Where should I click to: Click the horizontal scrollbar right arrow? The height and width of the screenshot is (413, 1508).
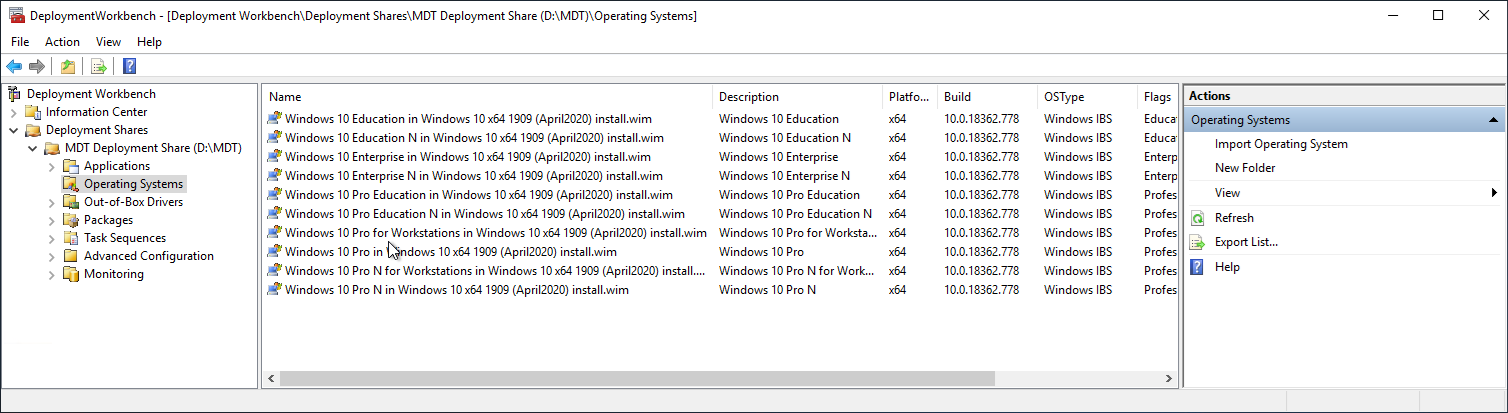point(1169,379)
